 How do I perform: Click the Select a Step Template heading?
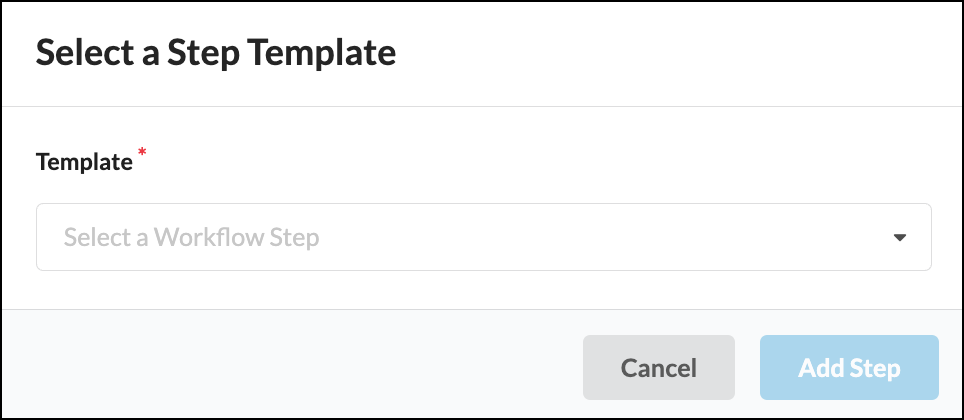pyautogui.click(x=216, y=53)
